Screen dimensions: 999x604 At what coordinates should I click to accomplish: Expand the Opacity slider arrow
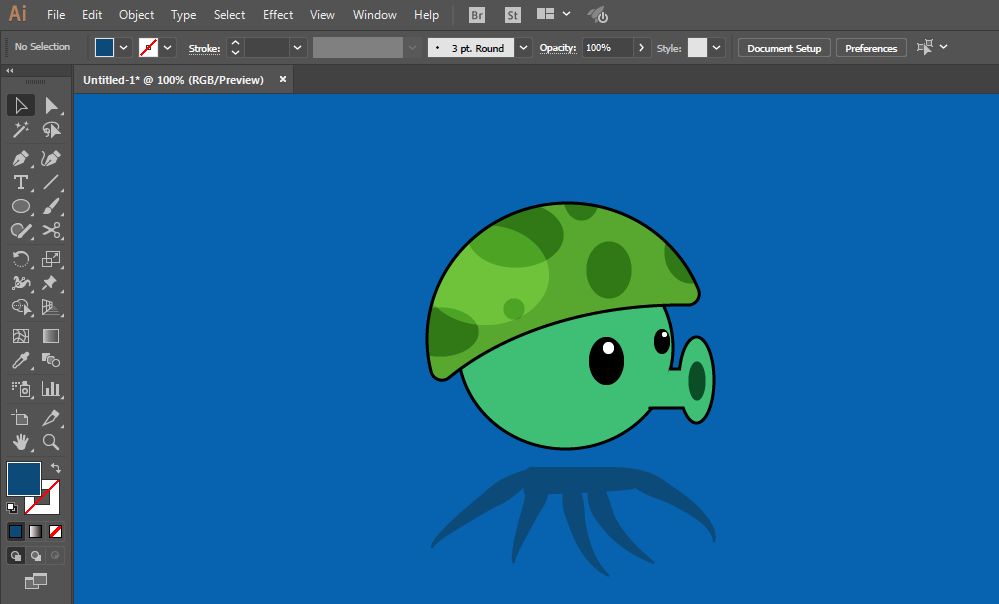(x=642, y=47)
